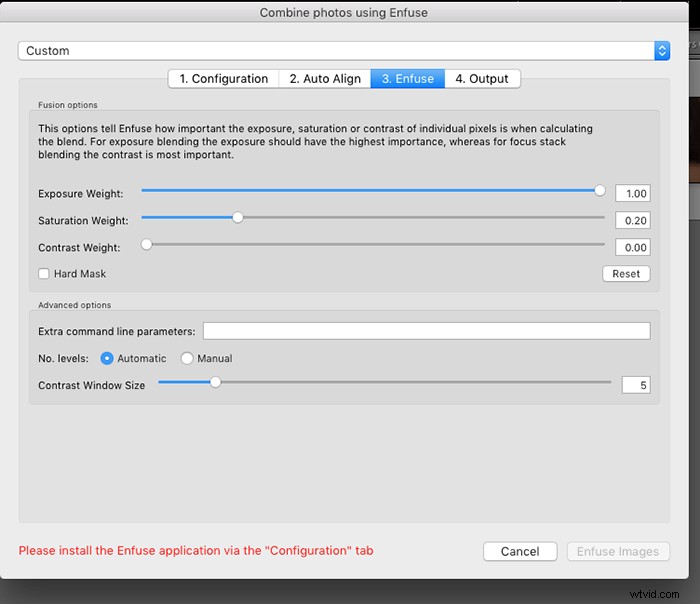Select the 3. Enfuse tab
Image resolution: width=700 pixels, height=604 pixels.
[408, 79]
